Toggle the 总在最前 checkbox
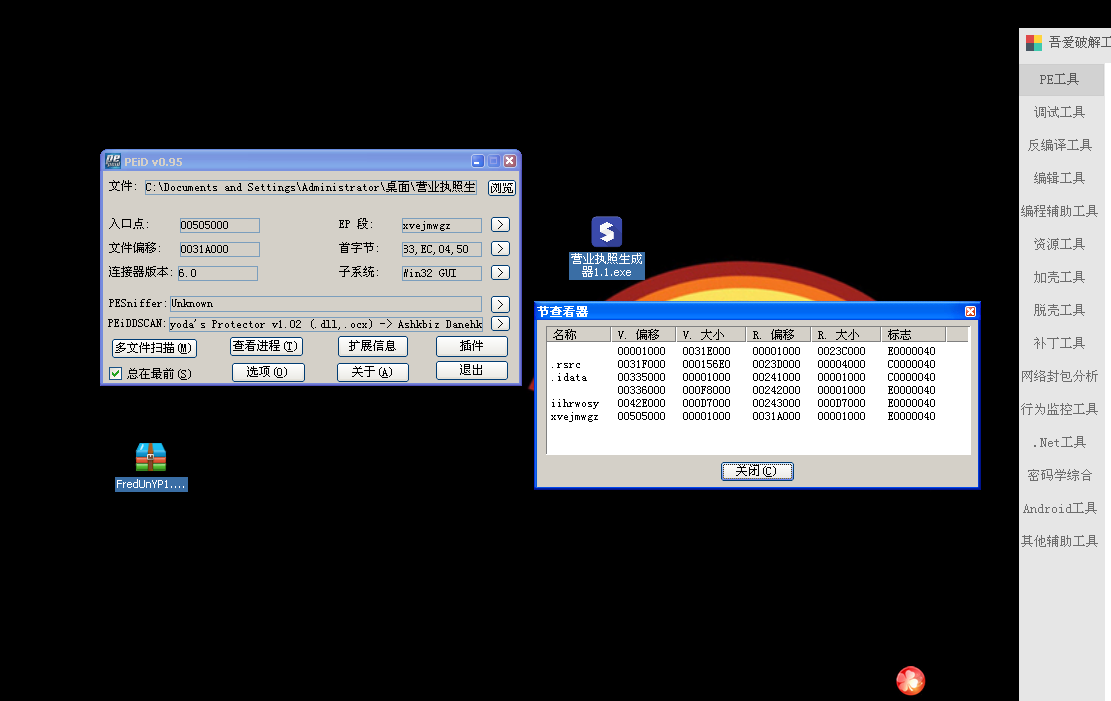1111x701 pixels. [x=115, y=374]
